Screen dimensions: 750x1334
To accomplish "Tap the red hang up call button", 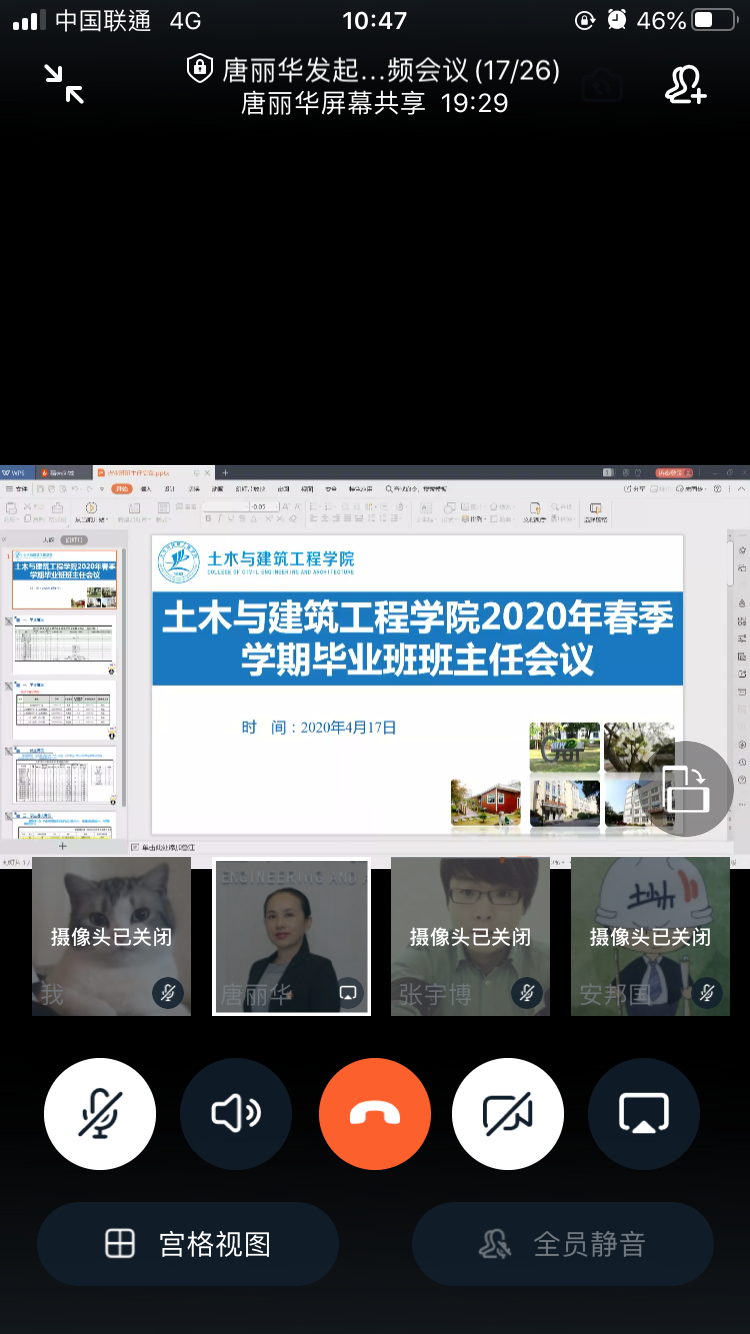I will [375, 1113].
